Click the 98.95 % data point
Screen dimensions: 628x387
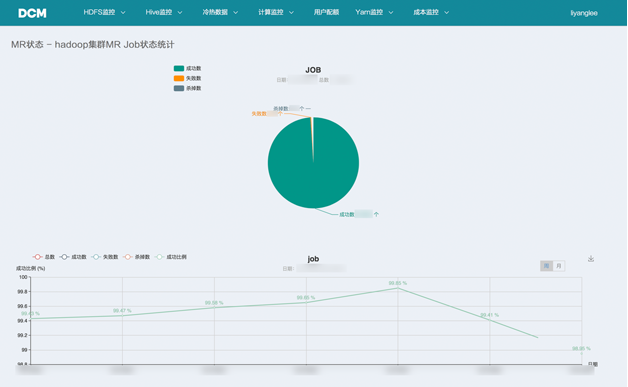[582, 353]
